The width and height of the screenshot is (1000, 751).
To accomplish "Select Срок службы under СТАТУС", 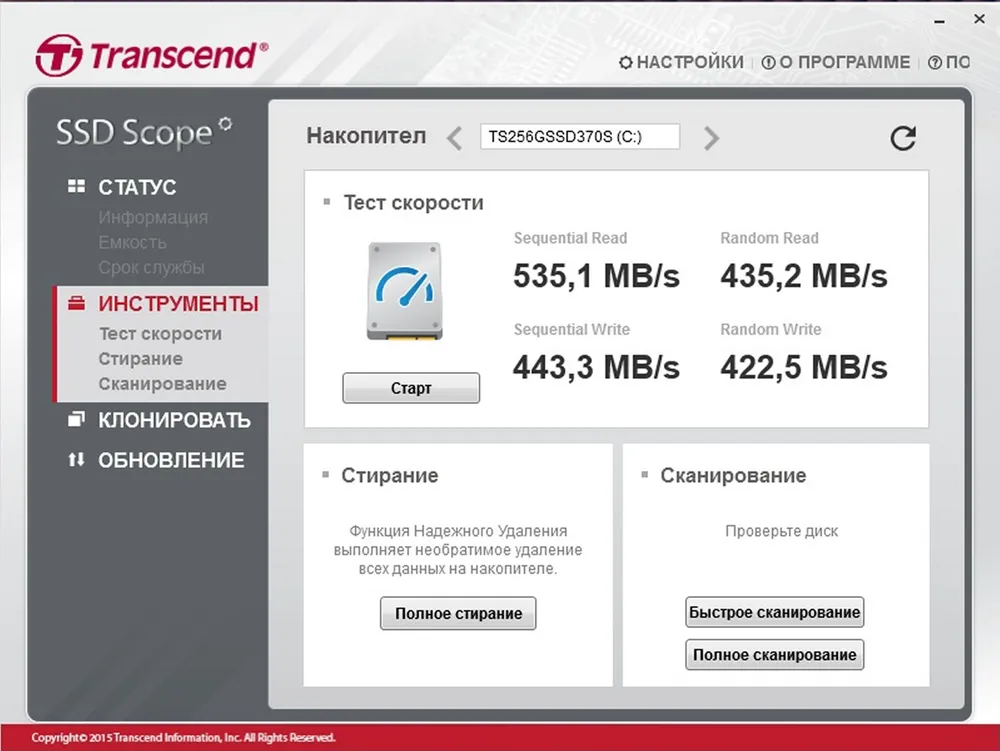I will coord(151,267).
